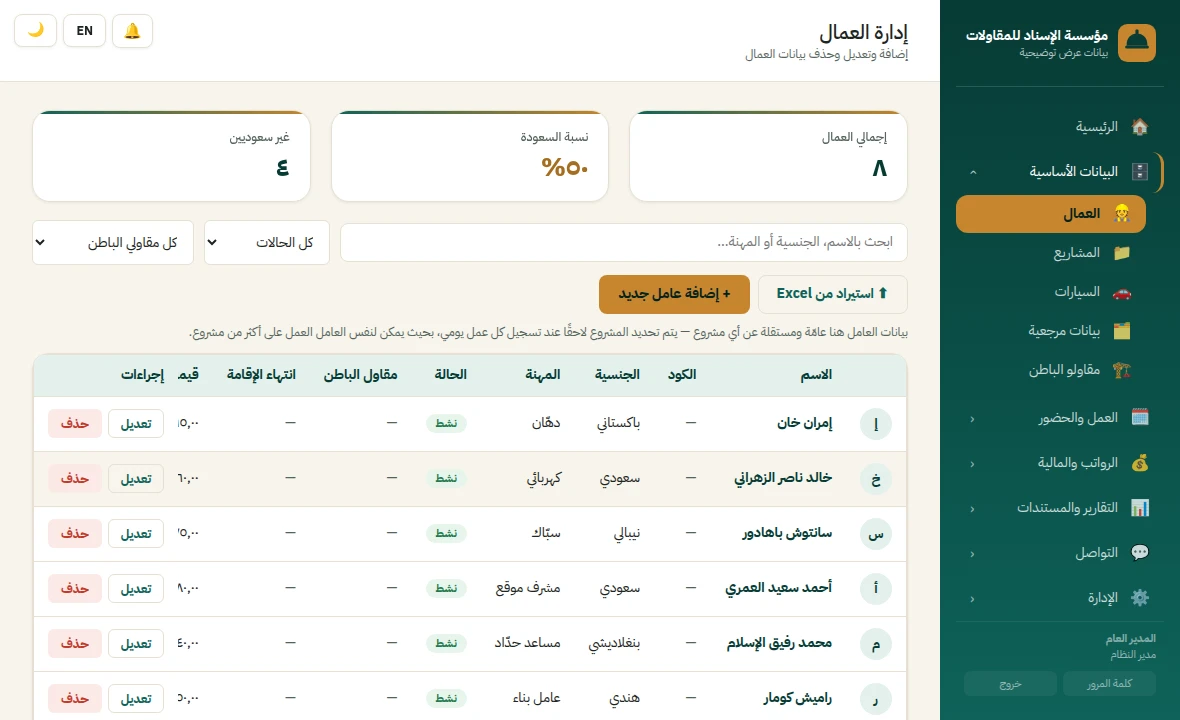The width and height of the screenshot is (1180, 720).
Task: Toggle dark mode moon icon
Action: point(35,31)
